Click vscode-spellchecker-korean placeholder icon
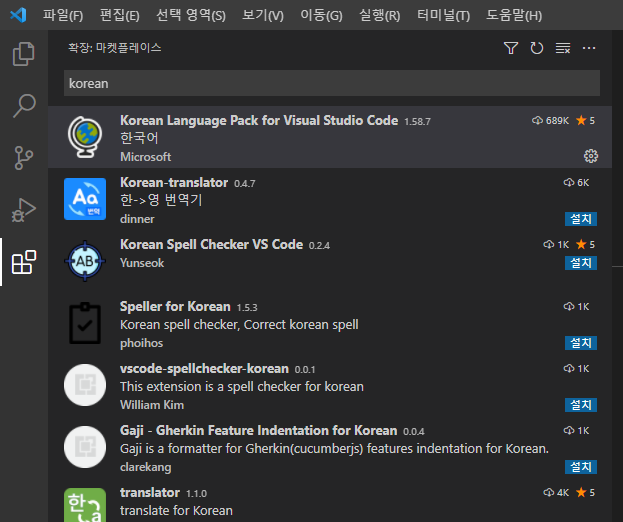The image size is (623, 522). (x=85, y=385)
